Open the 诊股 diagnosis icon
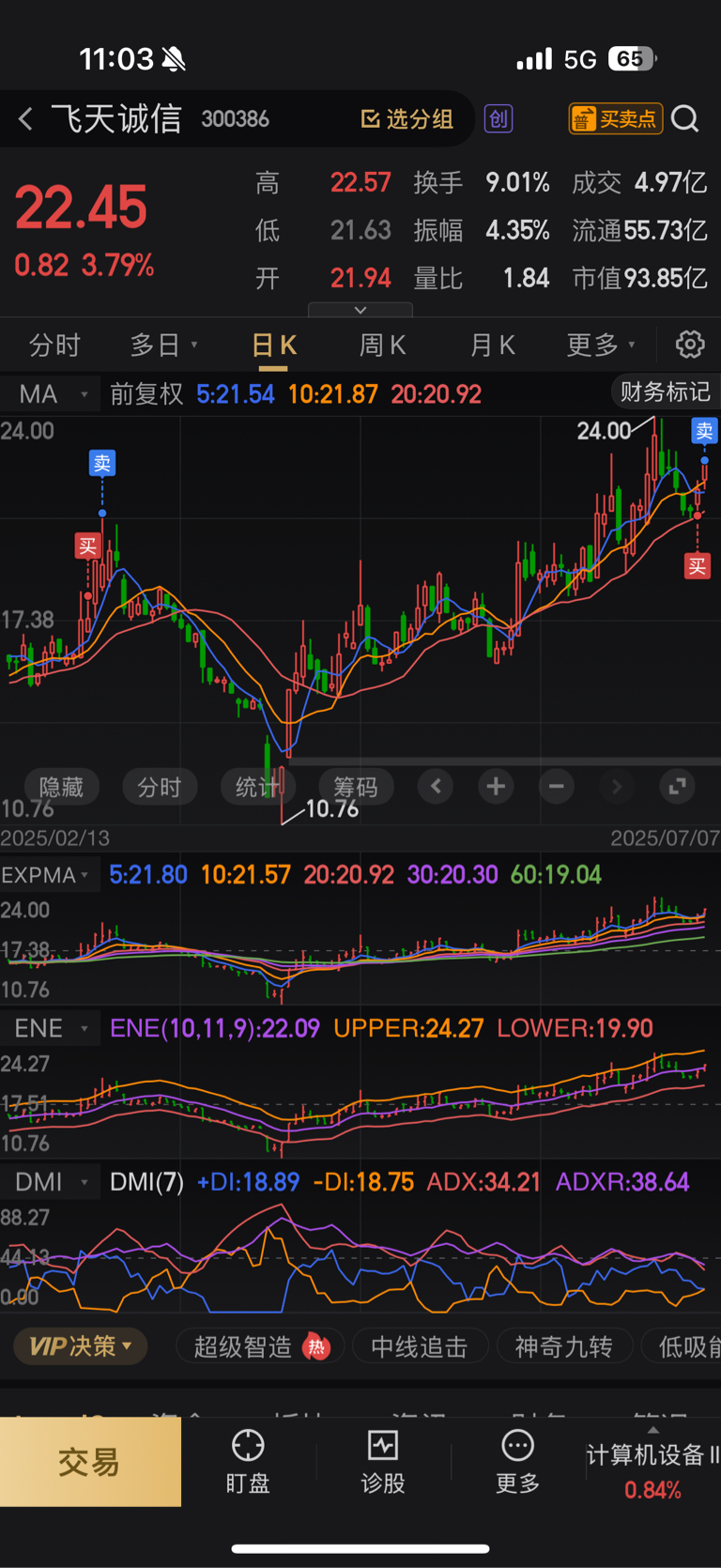Viewport: 721px width, 1568px height. pyautogui.click(x=383, y=1462)
